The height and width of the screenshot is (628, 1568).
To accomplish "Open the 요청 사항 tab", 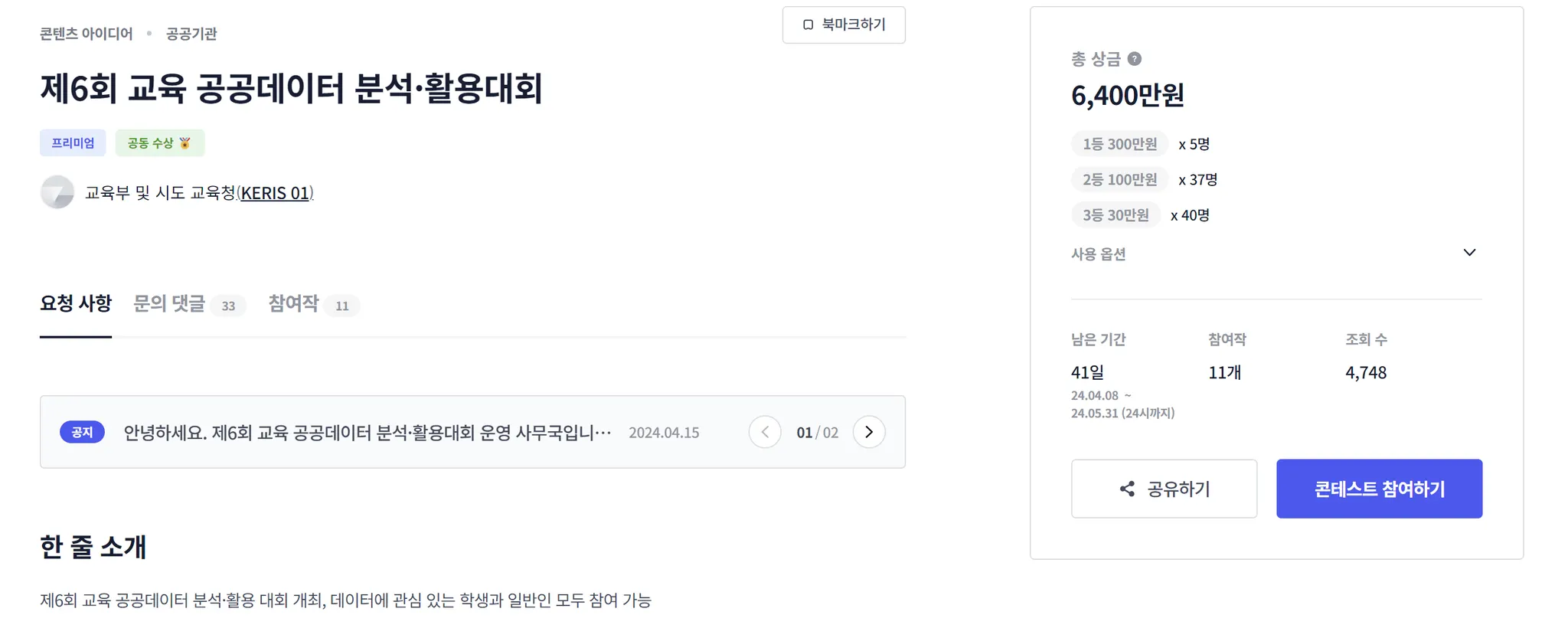I will [x=76, y=303].
